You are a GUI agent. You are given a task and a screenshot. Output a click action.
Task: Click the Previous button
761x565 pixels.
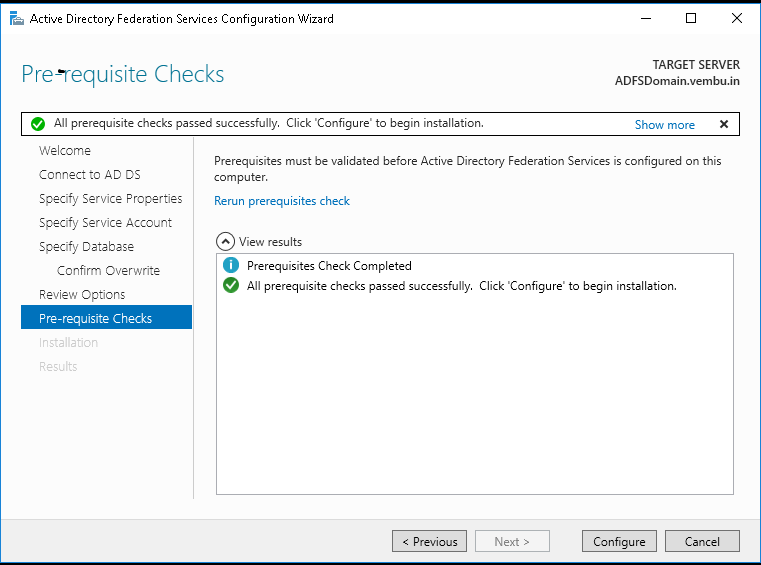(x=430, y=541)
